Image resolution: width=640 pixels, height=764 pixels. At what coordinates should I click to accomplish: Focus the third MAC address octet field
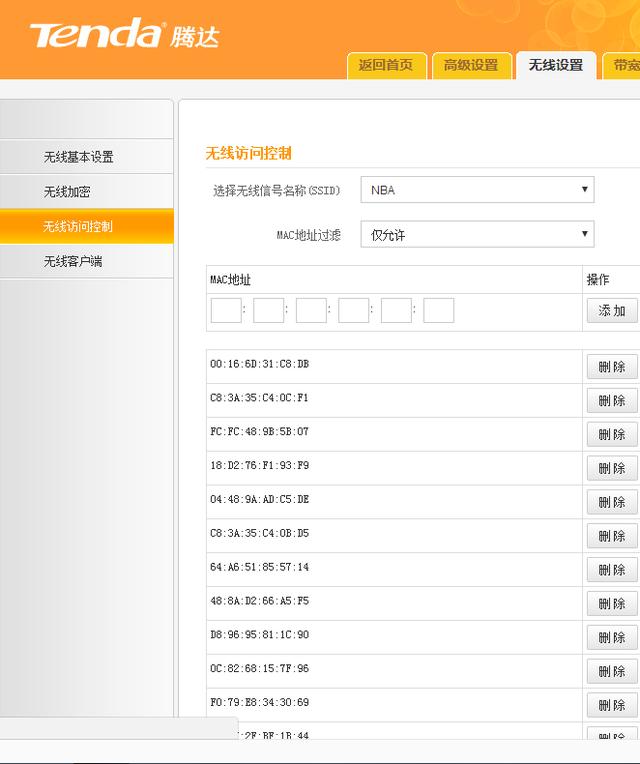click(x=311, y=310)
